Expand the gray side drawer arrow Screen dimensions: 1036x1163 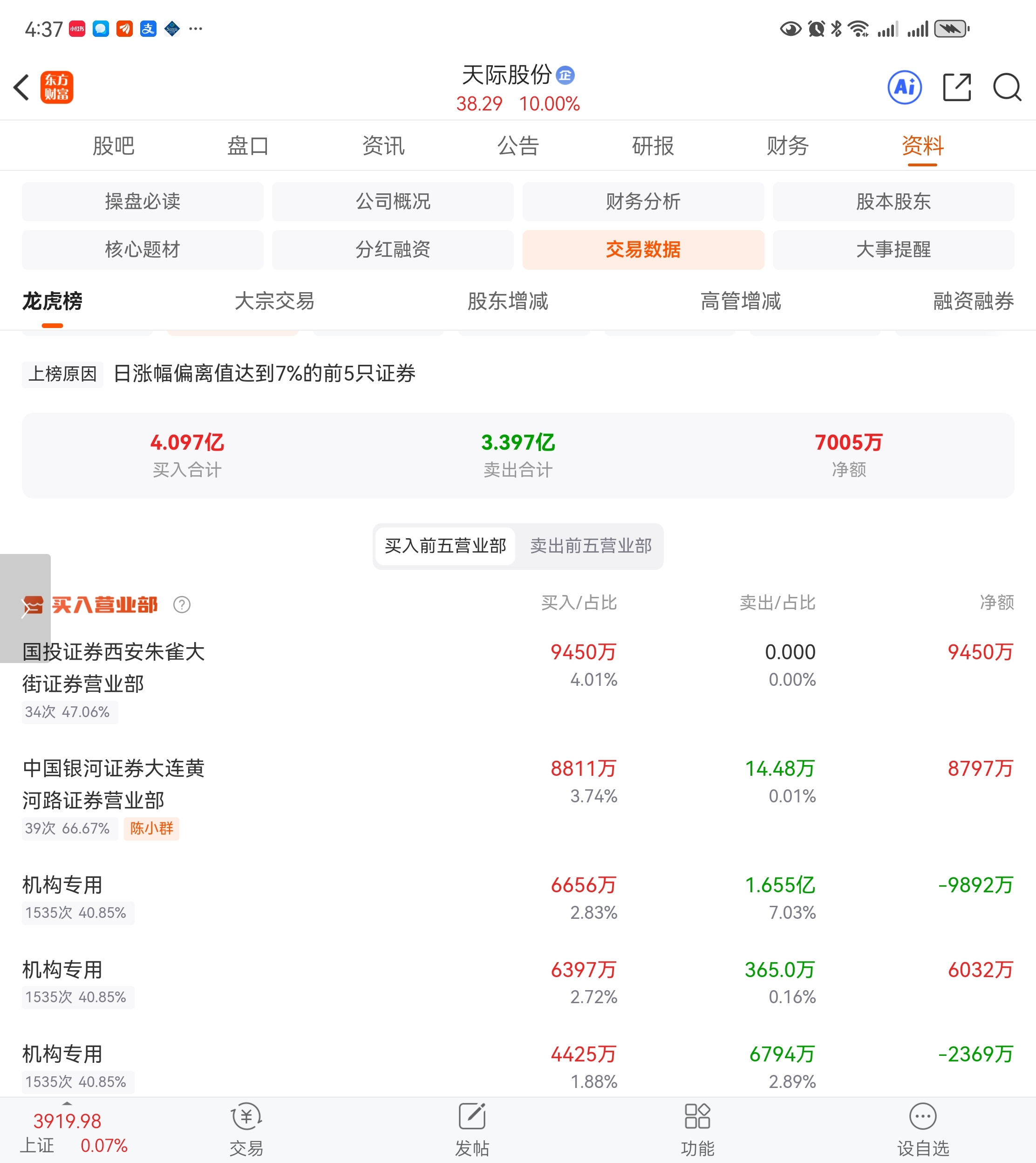[x=25, y=608]
